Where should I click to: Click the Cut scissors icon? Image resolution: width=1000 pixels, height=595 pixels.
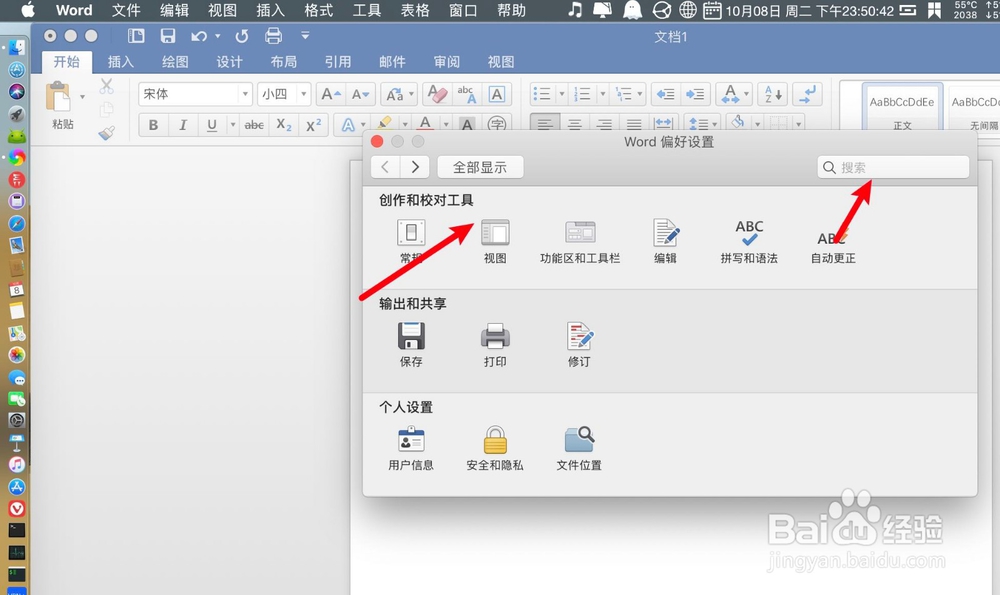[x=107, y=85]
